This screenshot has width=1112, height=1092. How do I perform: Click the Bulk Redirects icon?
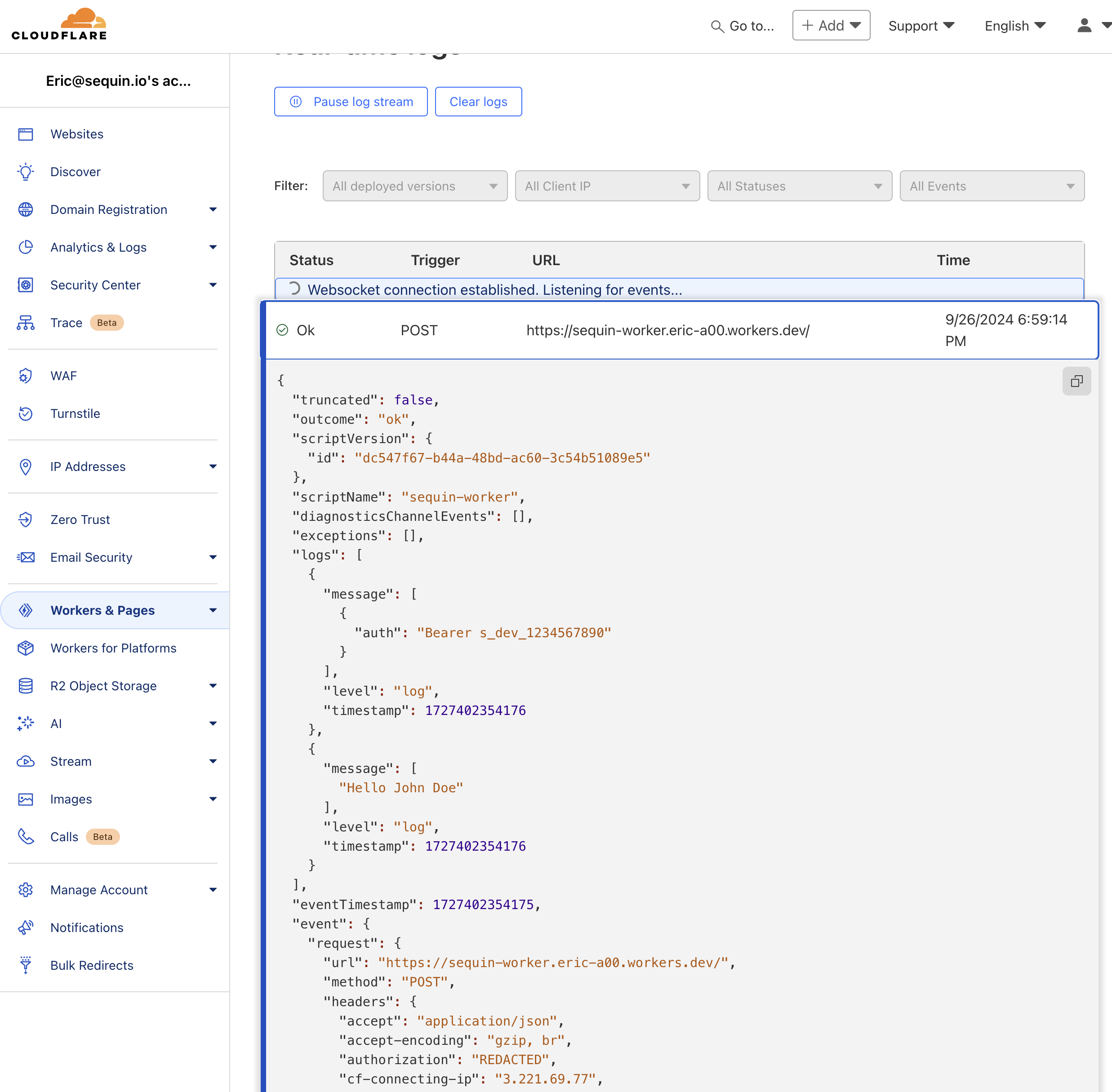coord(25,965)
